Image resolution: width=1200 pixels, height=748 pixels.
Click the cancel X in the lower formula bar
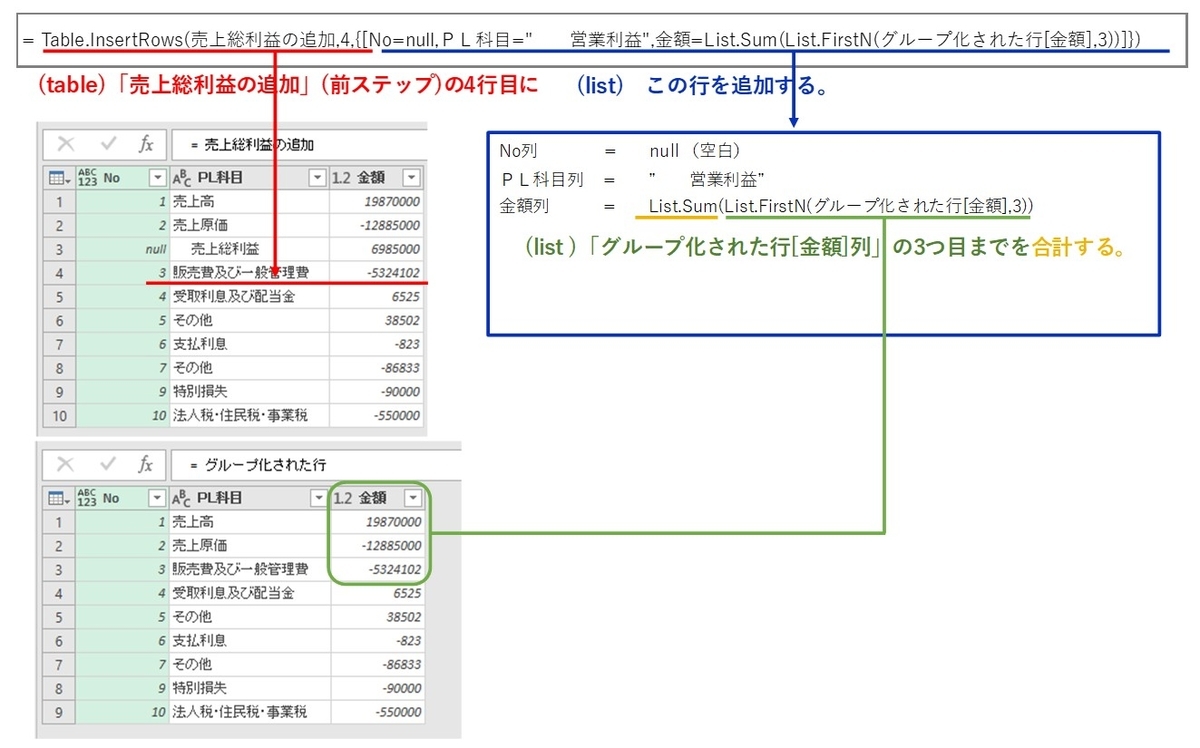62,464
